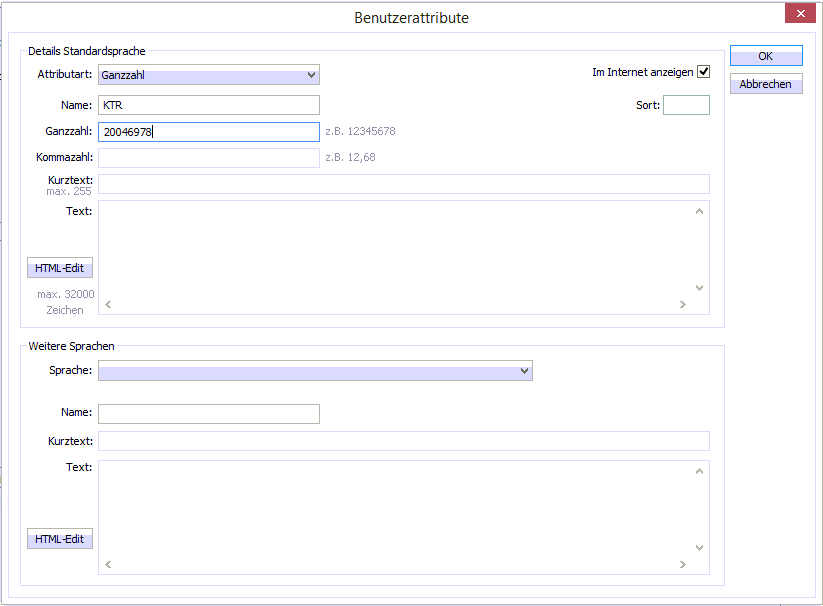Click the Name field containing KTR
Screen dimensions: 823x606
point(208,105)
